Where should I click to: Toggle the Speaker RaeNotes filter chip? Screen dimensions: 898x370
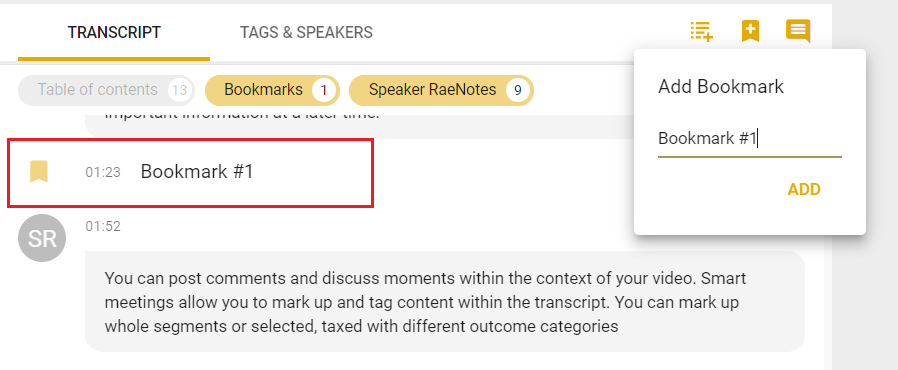coord(441,90)
